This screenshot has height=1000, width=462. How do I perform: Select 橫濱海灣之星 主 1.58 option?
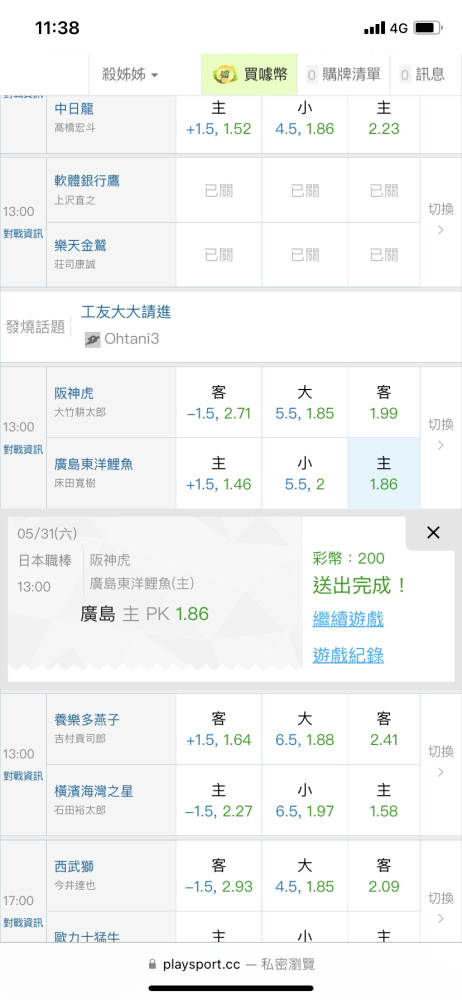coord(384,800)
